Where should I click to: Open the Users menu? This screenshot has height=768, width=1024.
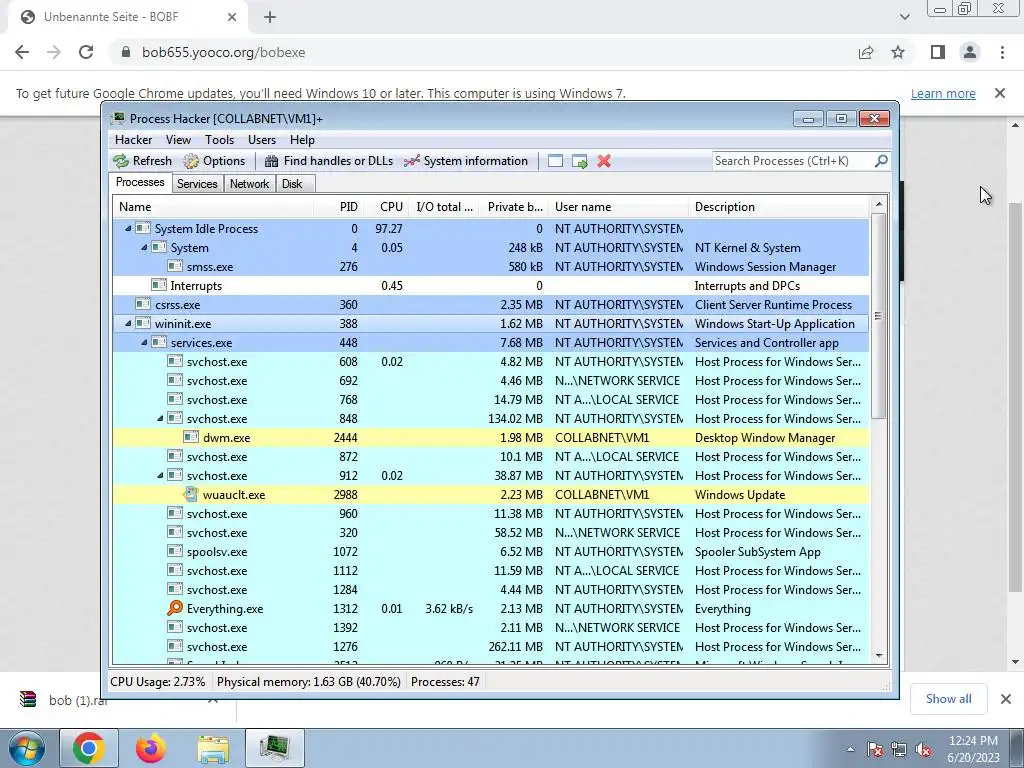[262, 140]
